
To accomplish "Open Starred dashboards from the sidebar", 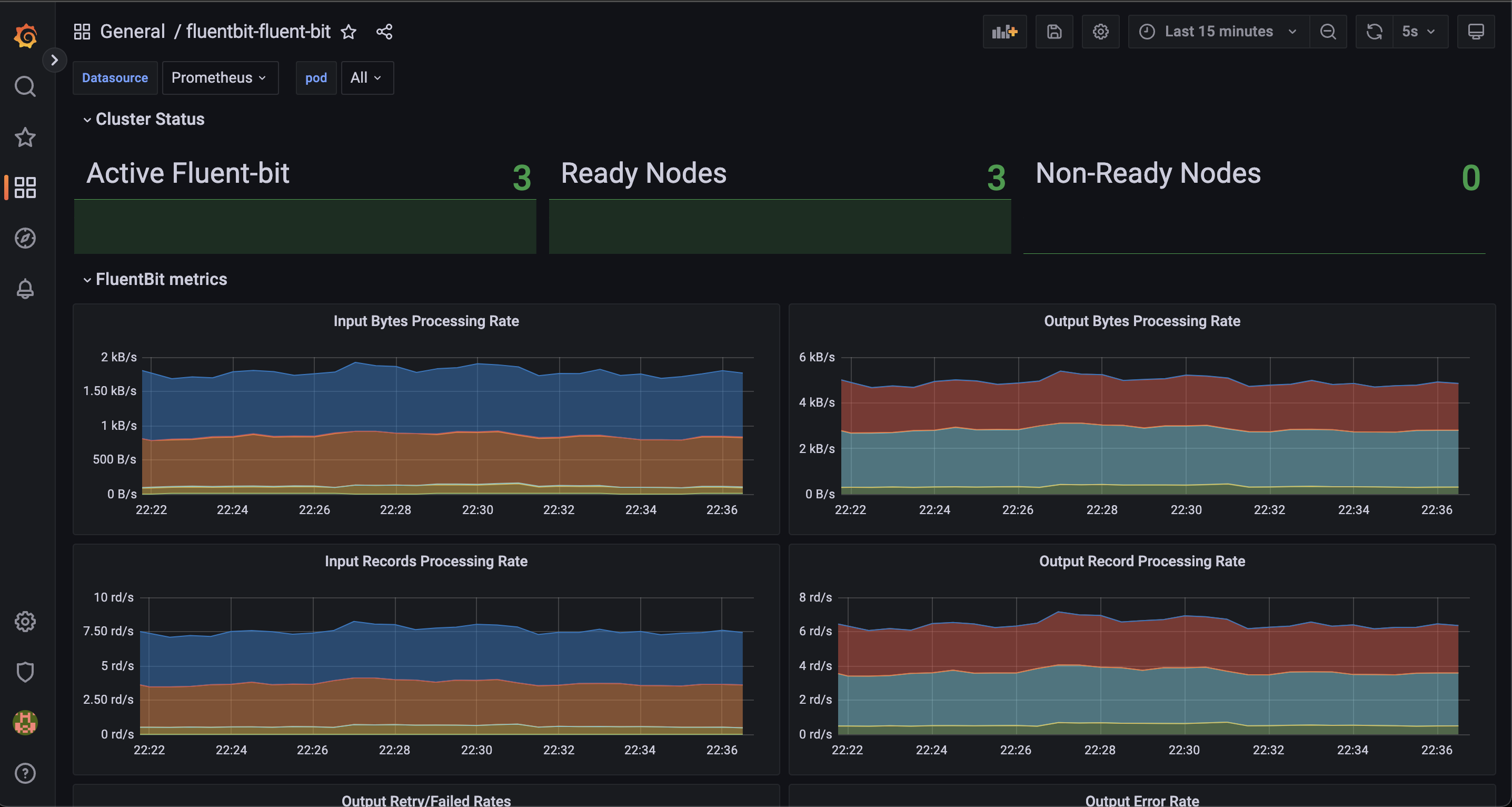I will pyautogui.click(x=25, y=137).
